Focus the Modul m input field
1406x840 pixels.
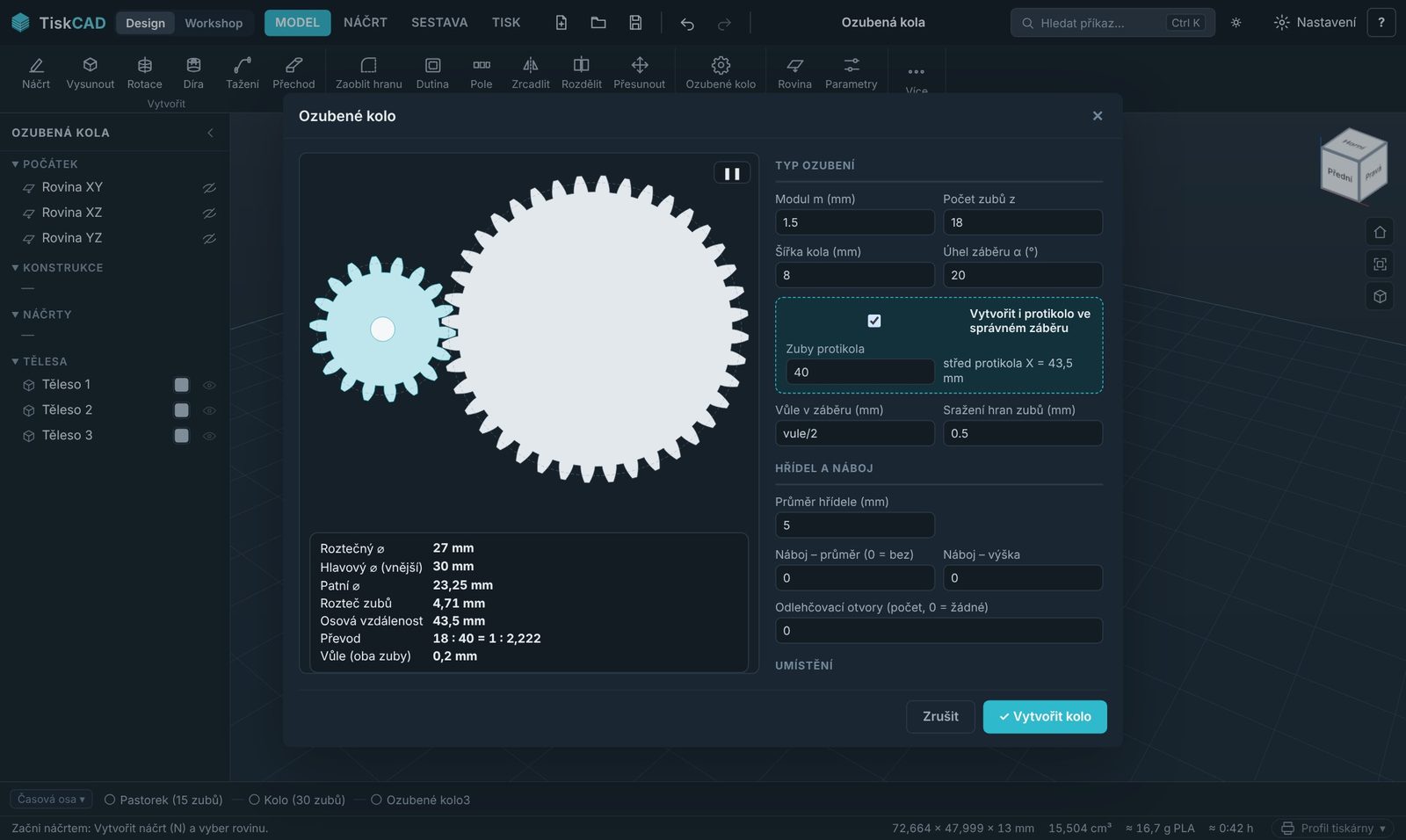[854, 222]
